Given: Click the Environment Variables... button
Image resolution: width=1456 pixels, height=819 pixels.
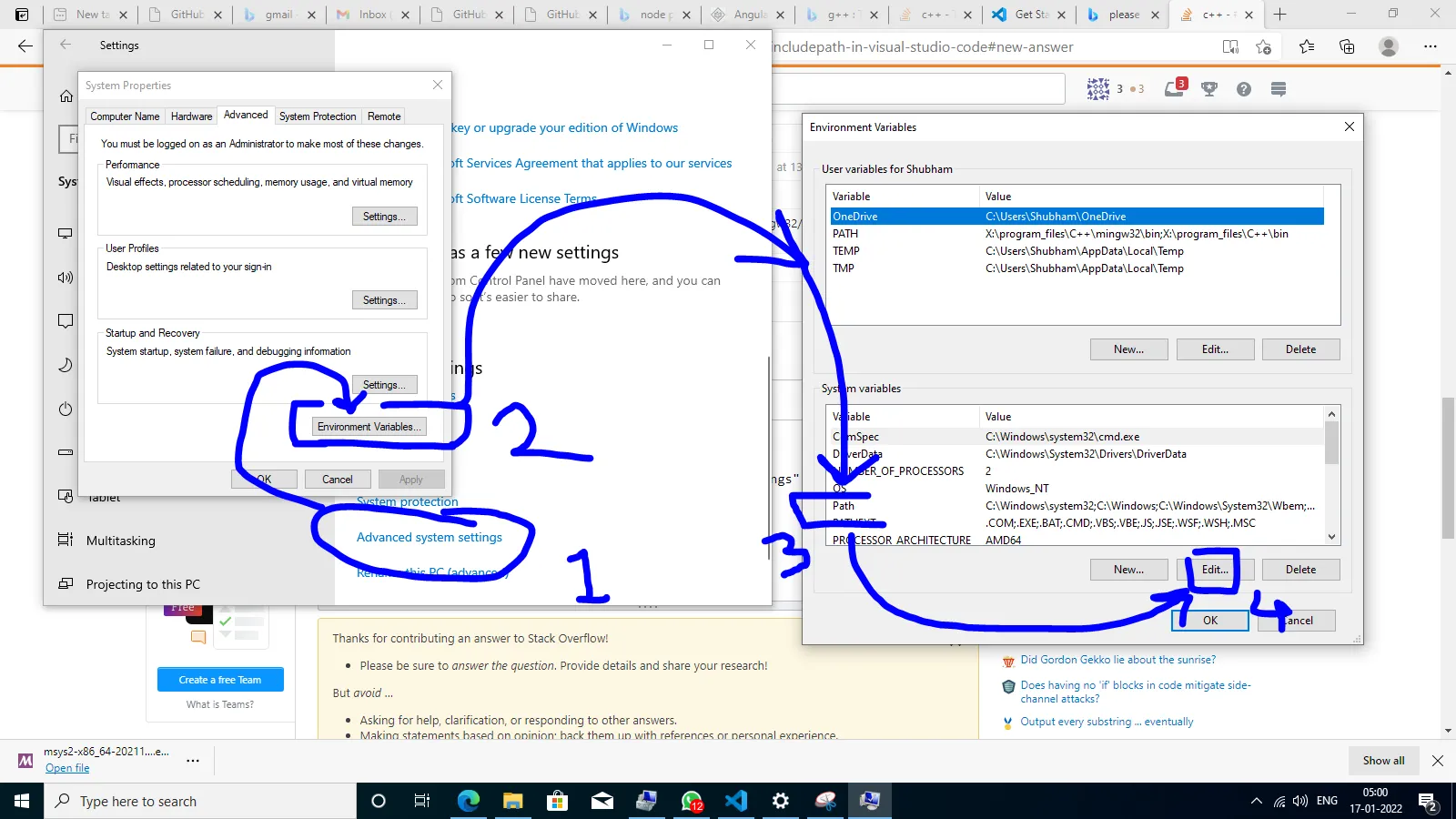Looking at the screenshot, I should point(369,427).
